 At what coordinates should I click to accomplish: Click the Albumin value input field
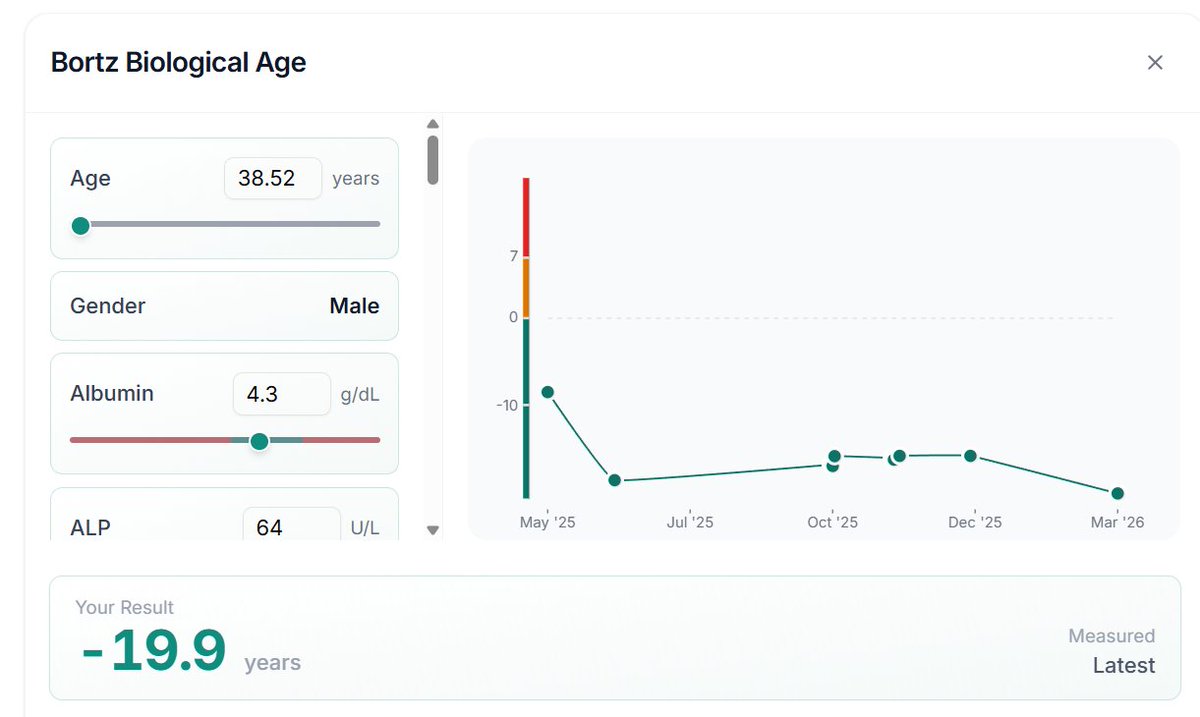[282, 394]
